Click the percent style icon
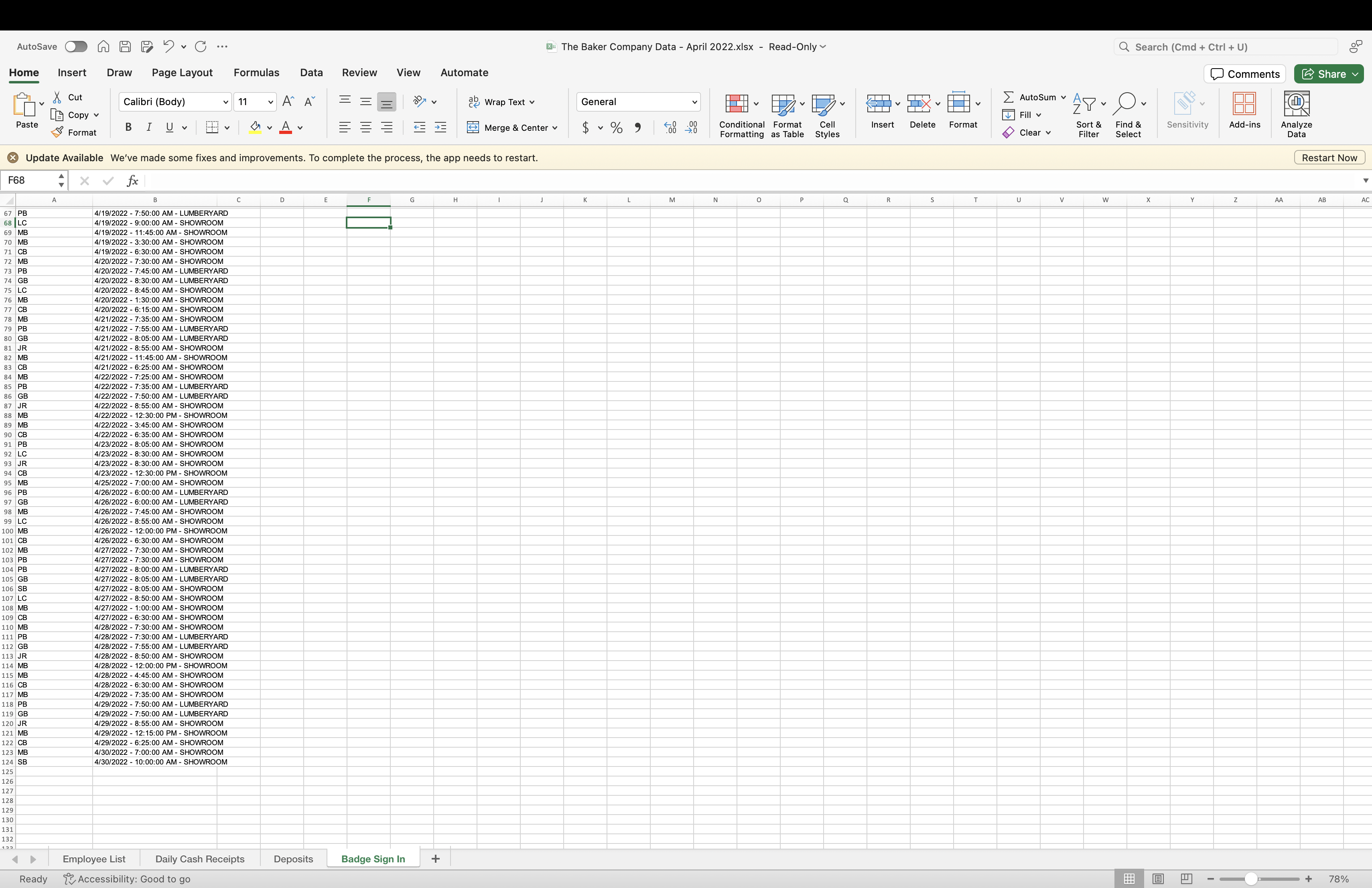Screen dimensions: 1372x888 pyautogui.click(x=616, y=128)
